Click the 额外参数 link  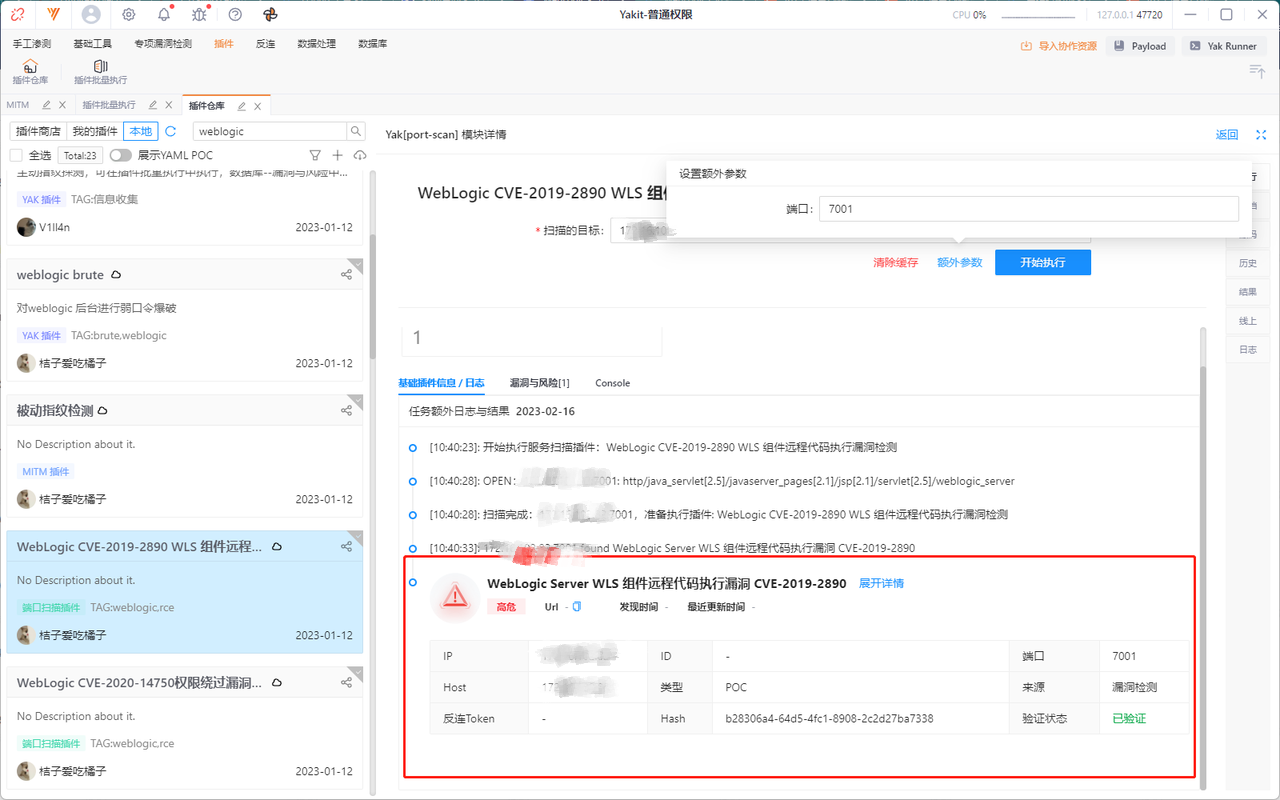[x=960, y=262]
